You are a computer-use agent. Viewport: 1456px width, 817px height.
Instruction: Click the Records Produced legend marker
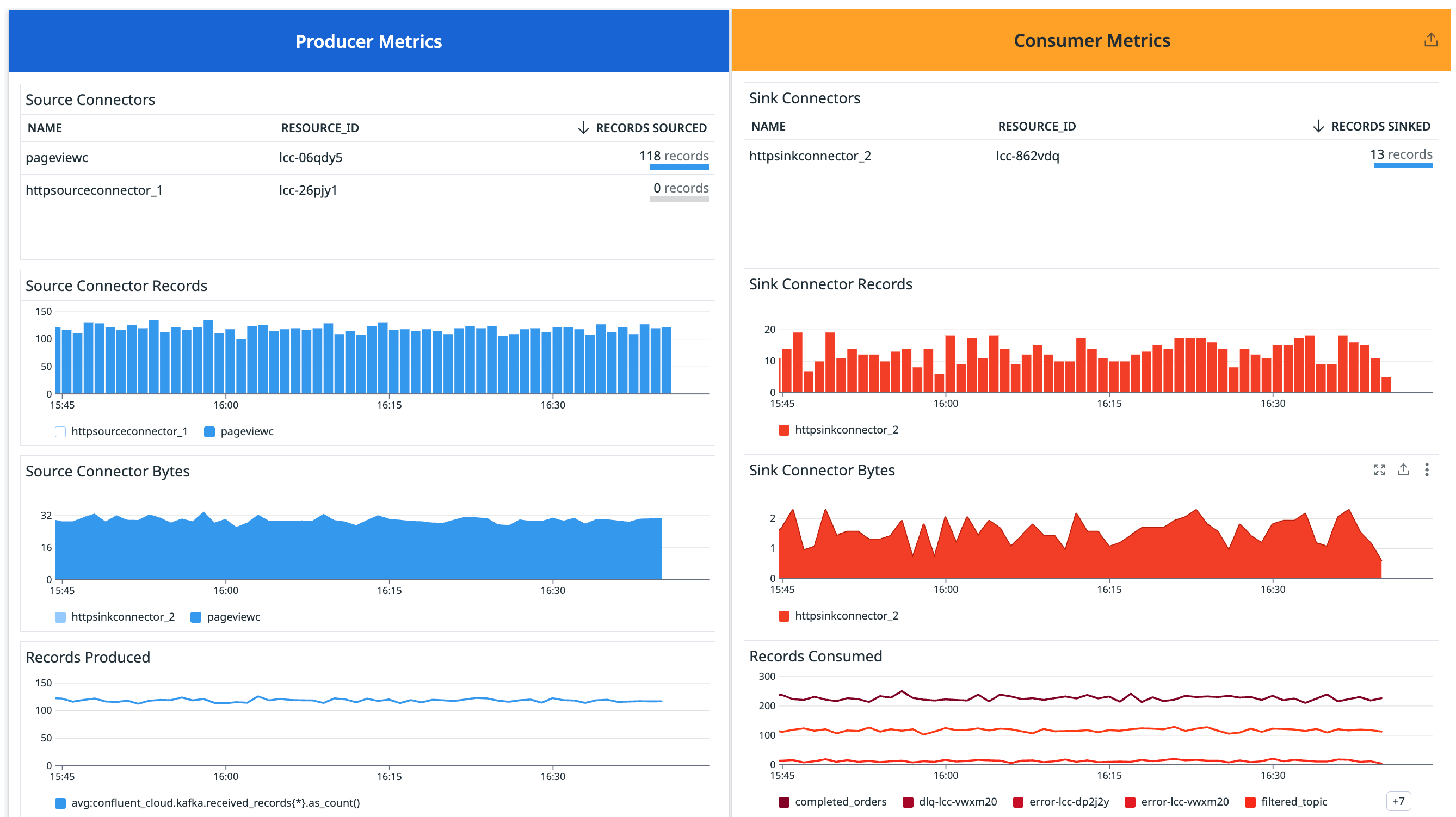[59, 802]
